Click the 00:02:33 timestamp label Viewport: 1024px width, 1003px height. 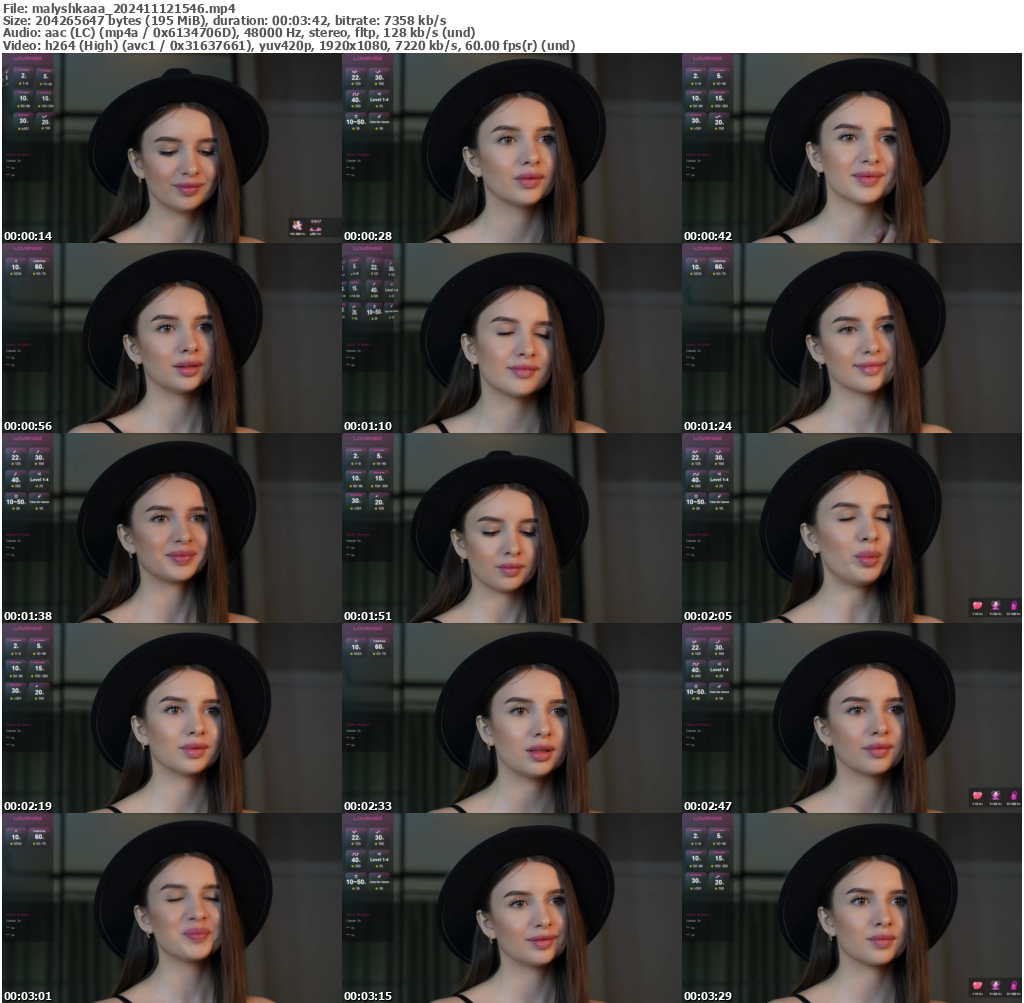point(364,806)
